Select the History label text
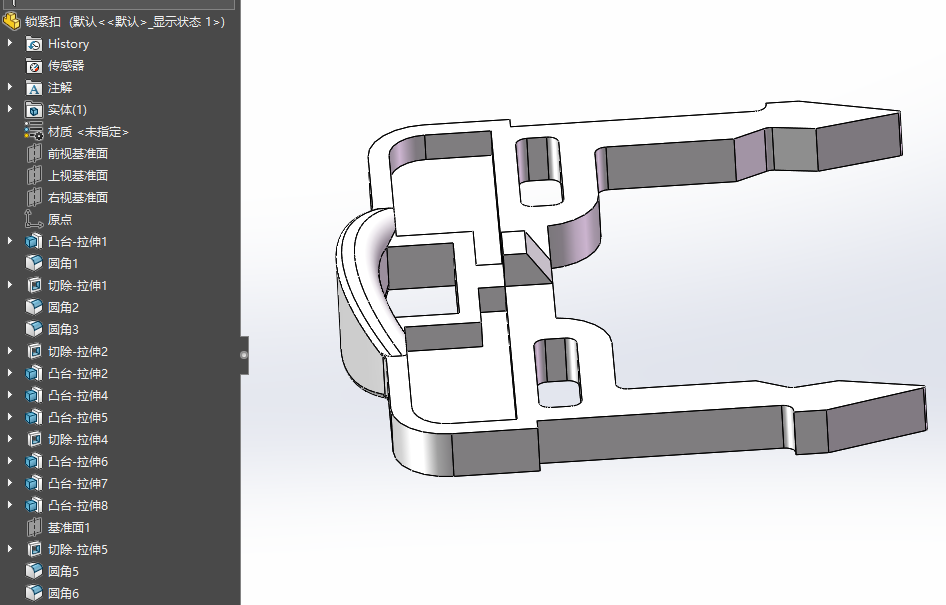 [68, 44]
